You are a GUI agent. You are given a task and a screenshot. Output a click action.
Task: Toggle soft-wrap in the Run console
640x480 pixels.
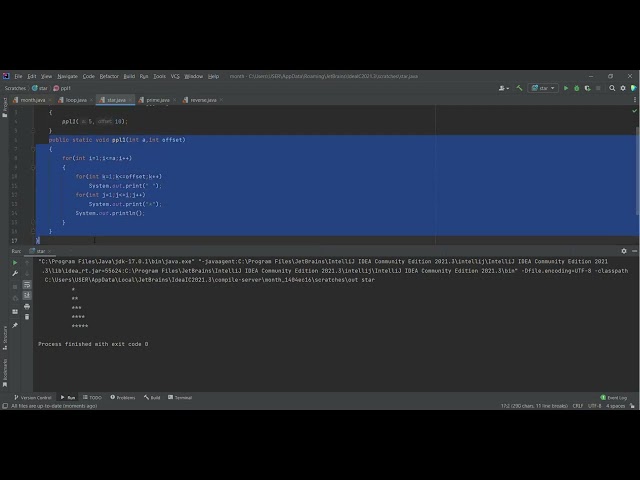pos(27,284)
